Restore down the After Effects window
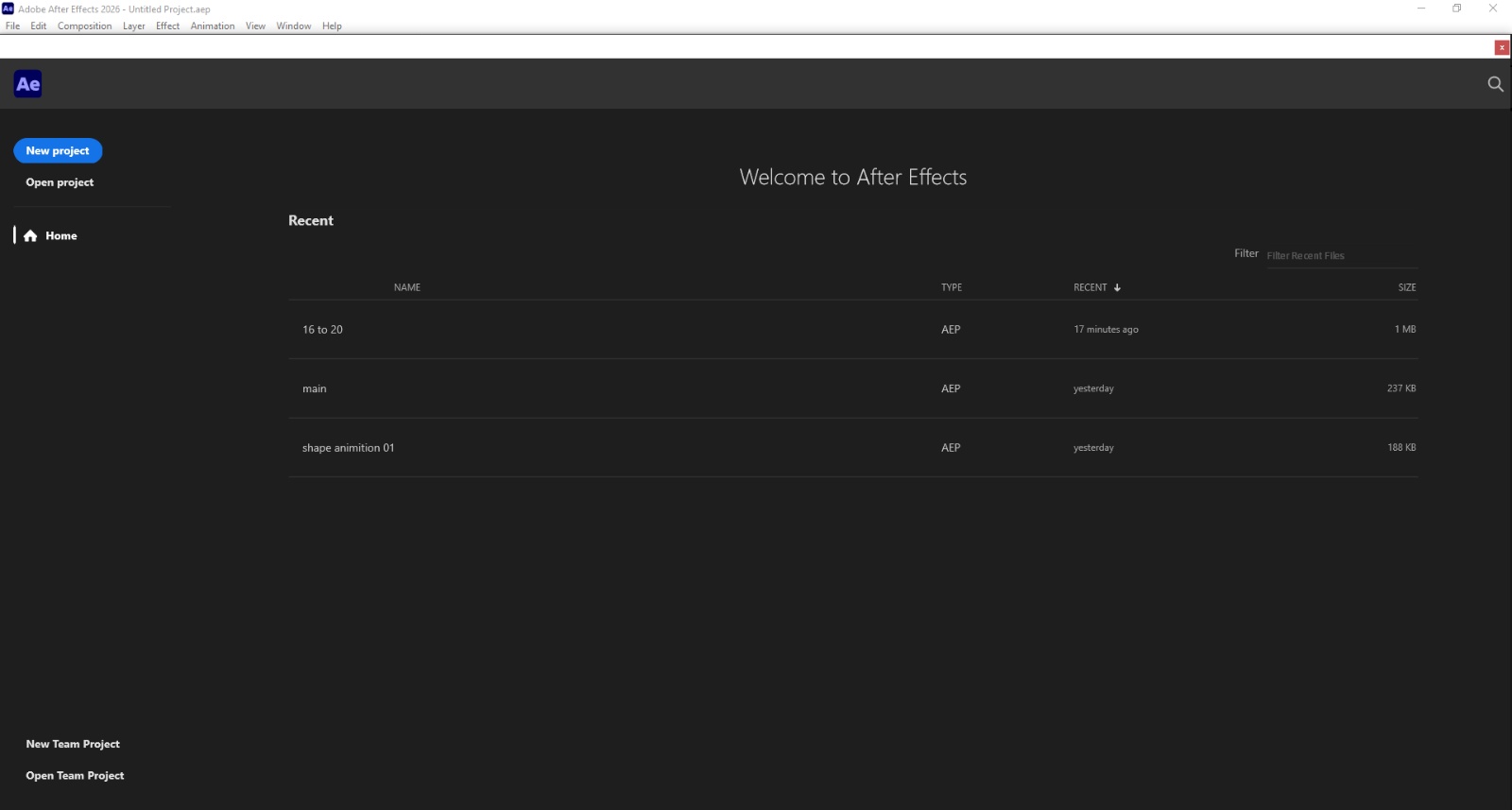This screenshot has width=1512, height=810. click(x=1457, y=9)
